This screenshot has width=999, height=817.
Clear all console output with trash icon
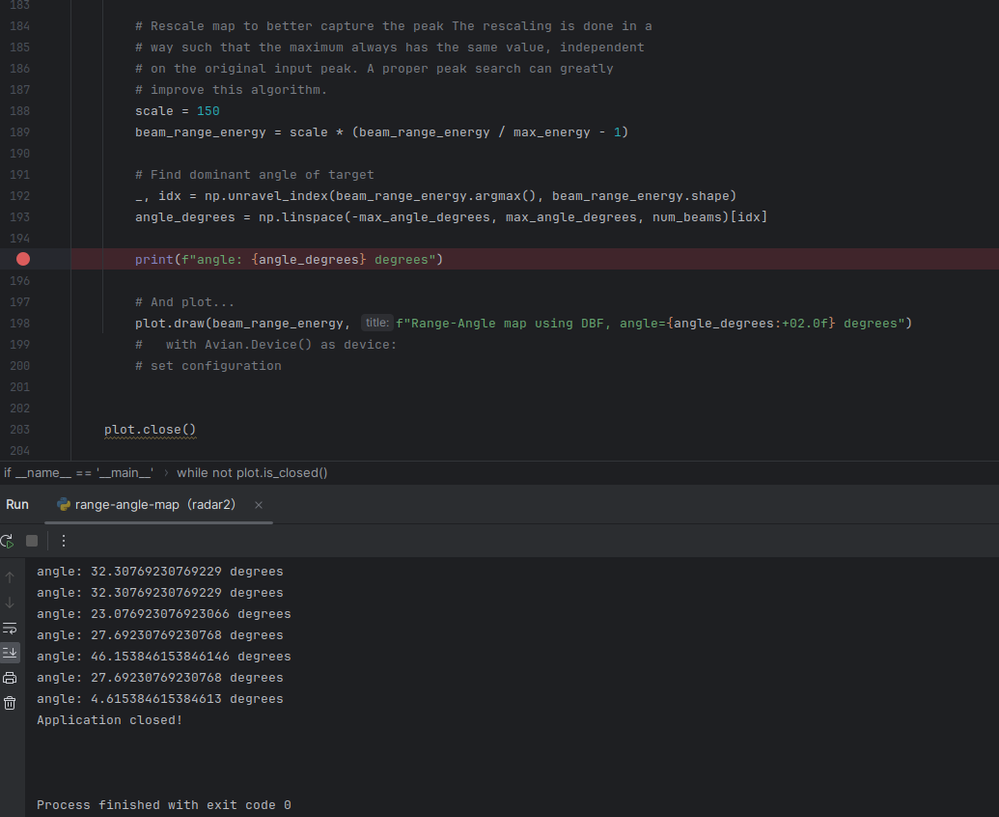(10, 702)
